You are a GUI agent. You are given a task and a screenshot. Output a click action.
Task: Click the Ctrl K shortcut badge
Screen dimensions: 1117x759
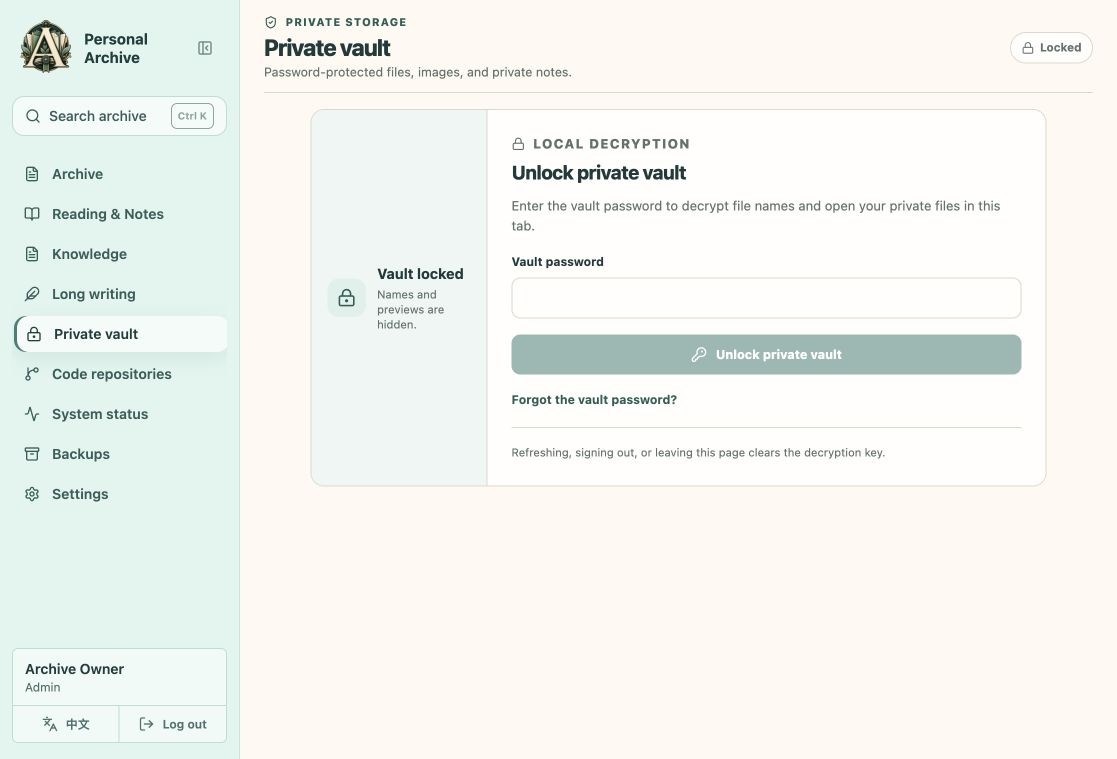[x=192, y=116]
